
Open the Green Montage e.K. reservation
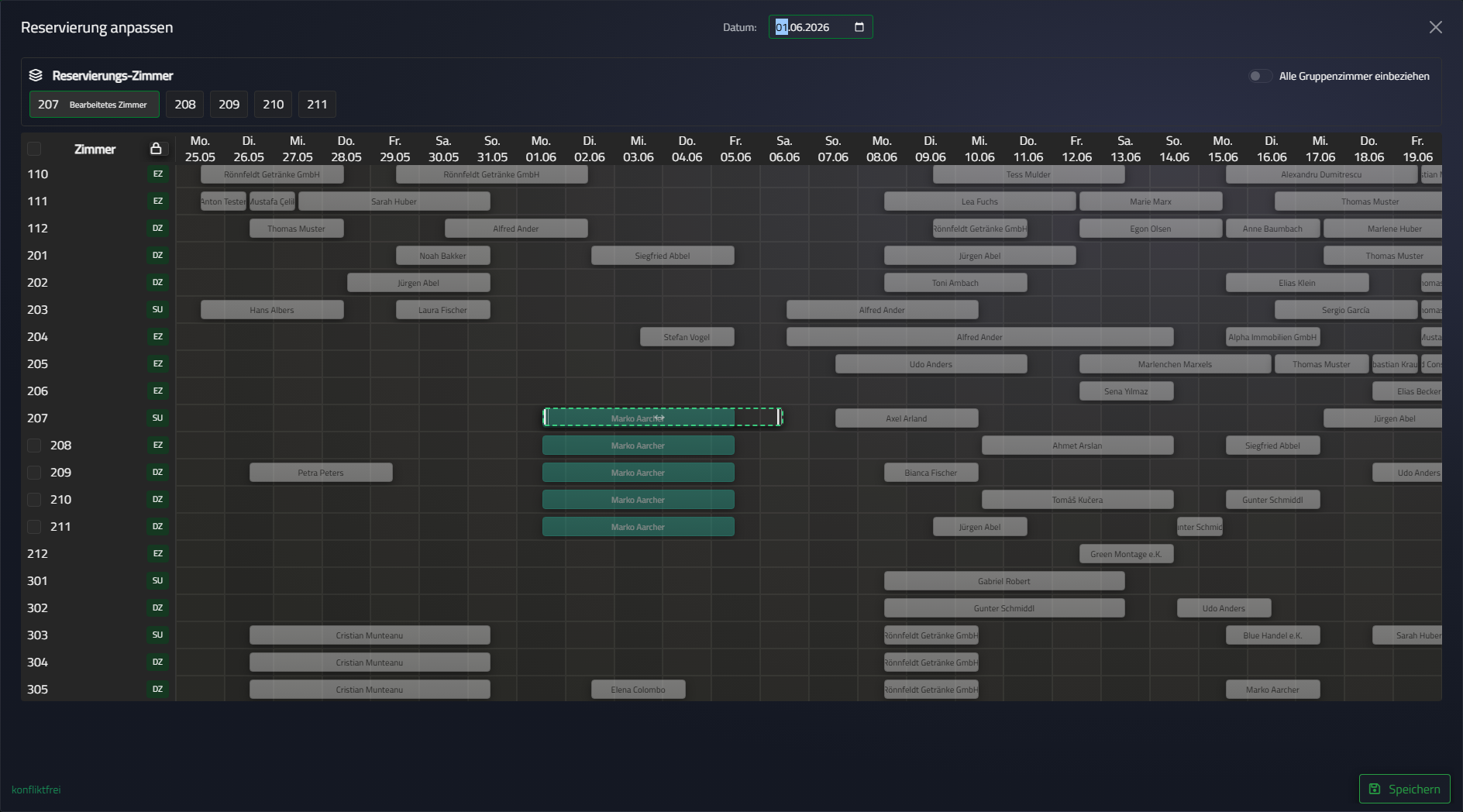click(x=1126, y=554)
